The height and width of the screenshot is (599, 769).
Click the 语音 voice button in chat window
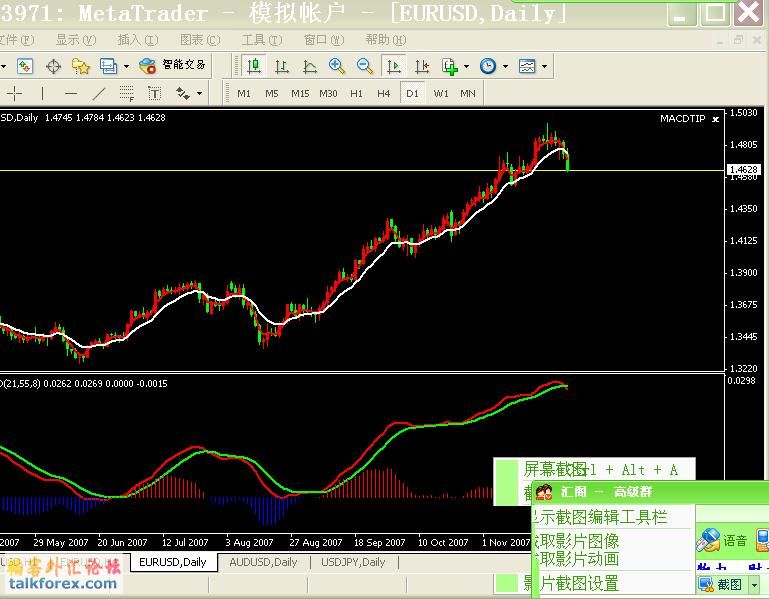click(722, 540)
